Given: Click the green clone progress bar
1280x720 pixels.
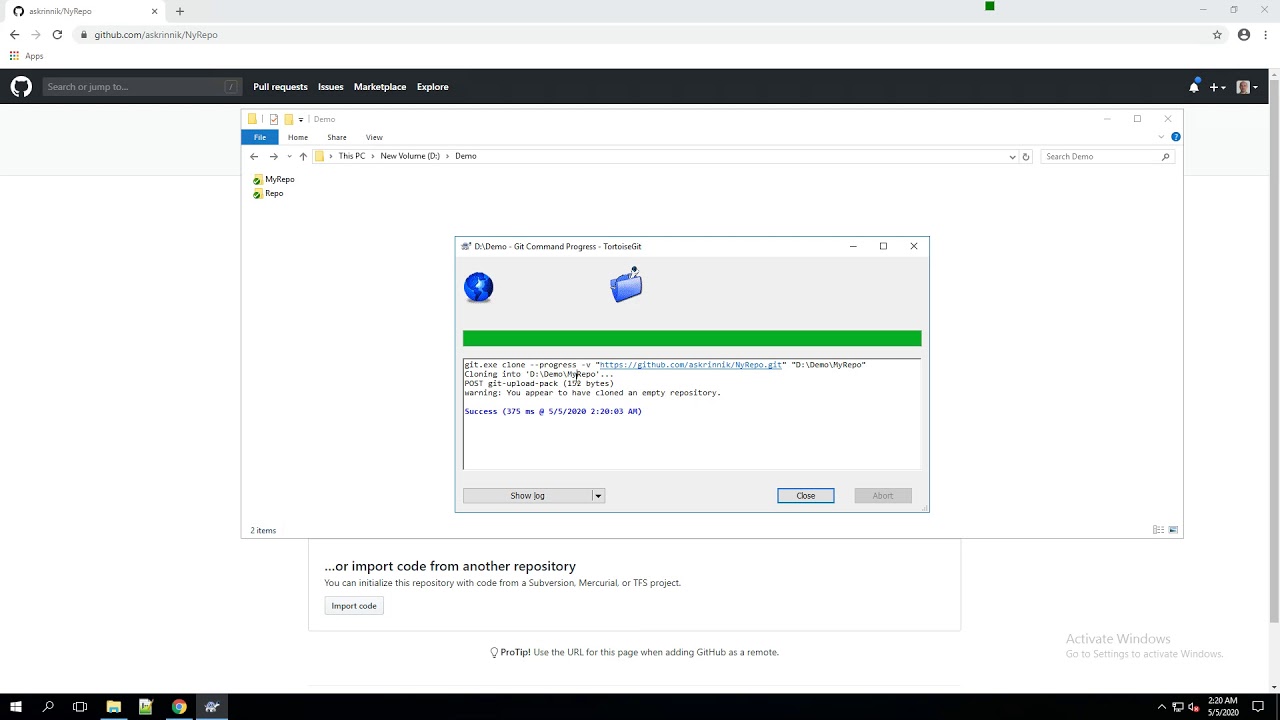Looking at the screenshot, I should click(x=692, y=339).
